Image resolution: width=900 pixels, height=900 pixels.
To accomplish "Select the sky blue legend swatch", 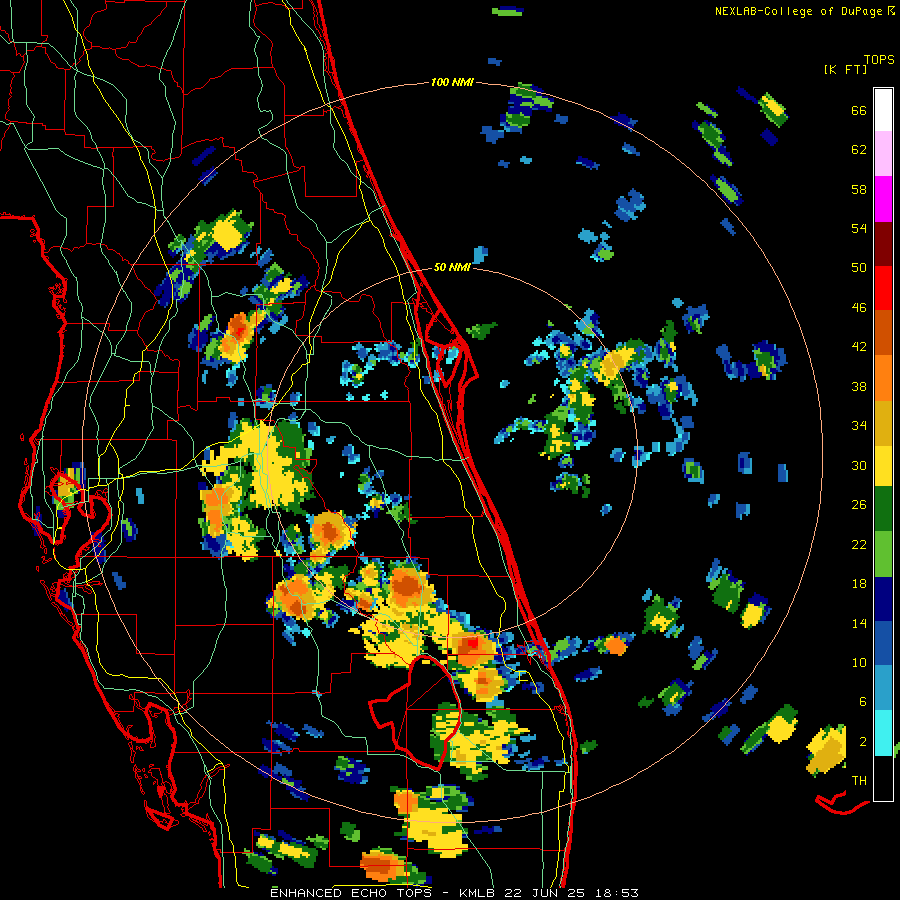I will tap(883, 688).
